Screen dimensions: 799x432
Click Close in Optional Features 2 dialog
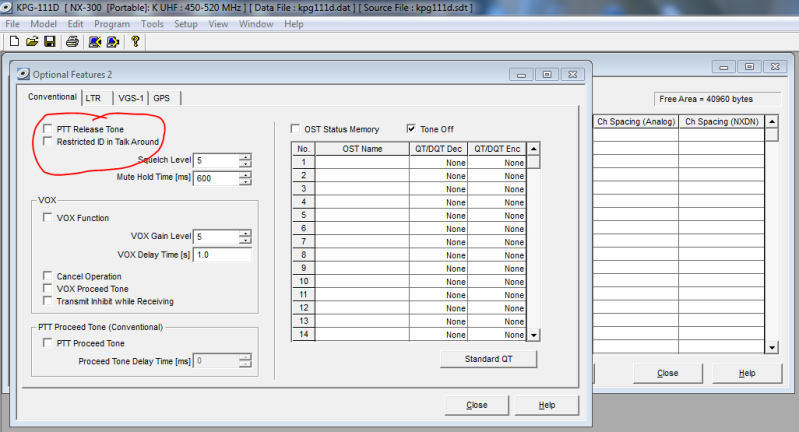tap(477, 405)
